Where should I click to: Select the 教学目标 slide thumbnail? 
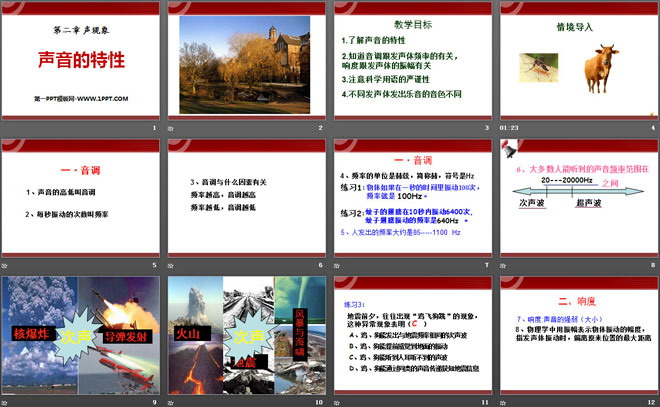pos(413,61)
